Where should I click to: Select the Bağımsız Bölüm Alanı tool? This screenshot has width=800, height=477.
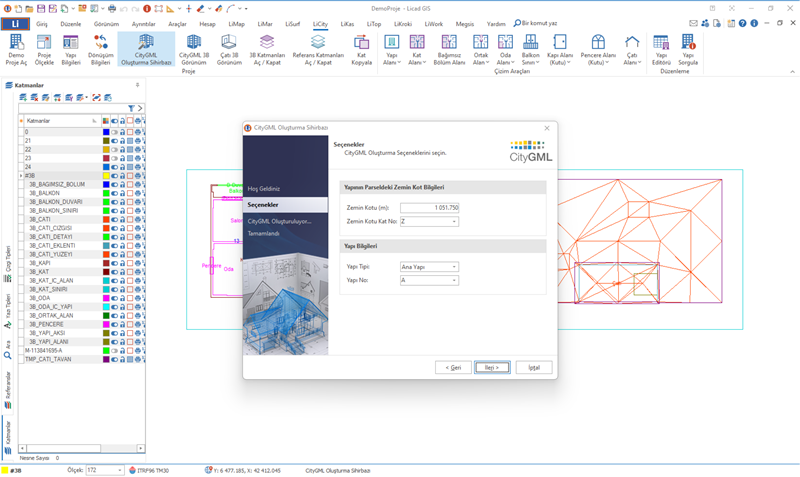click(x=449, y=49)
